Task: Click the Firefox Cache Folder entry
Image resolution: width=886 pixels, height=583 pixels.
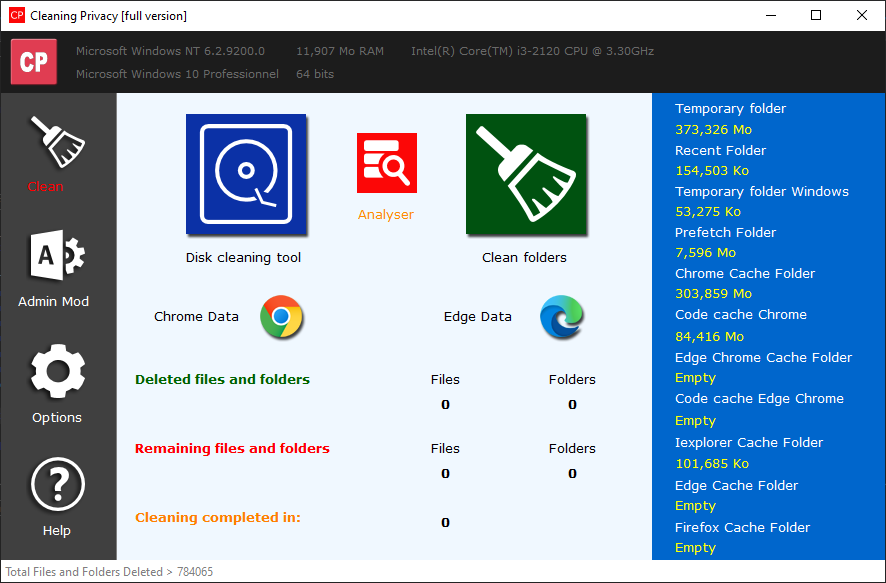Action: pyautogui.click(x=742, y=528)
